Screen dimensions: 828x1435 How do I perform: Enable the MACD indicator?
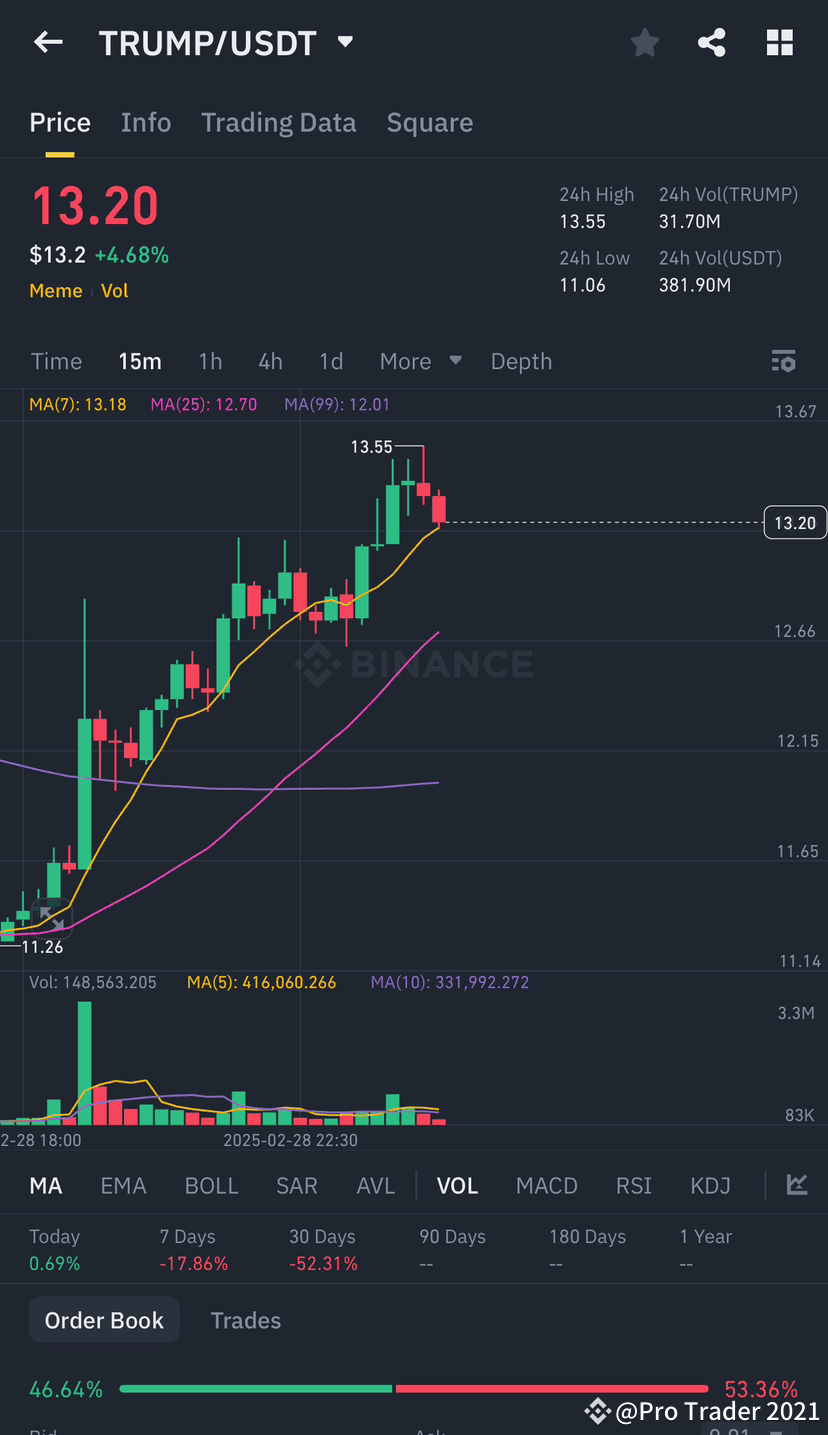pos(546,1184)
